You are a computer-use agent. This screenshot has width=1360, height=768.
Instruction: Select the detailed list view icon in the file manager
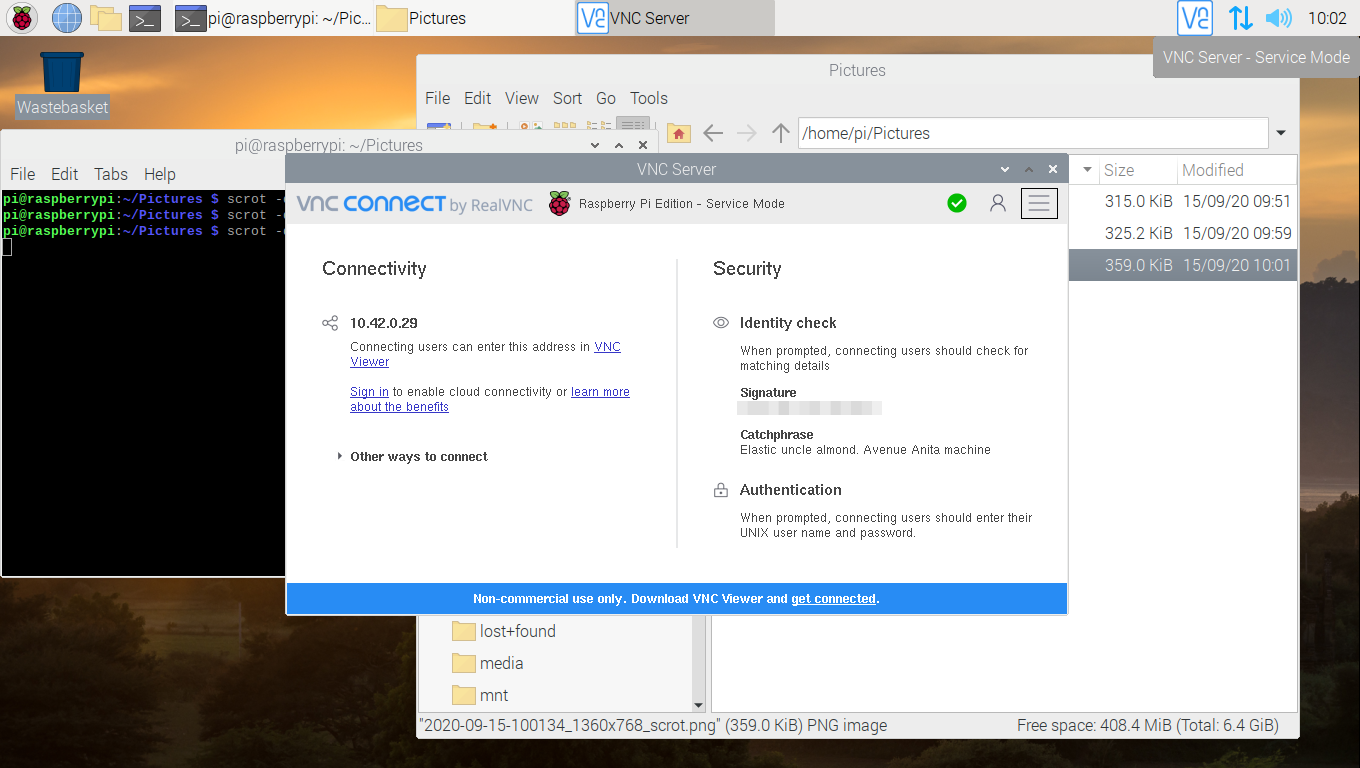[x=633, y=126]
